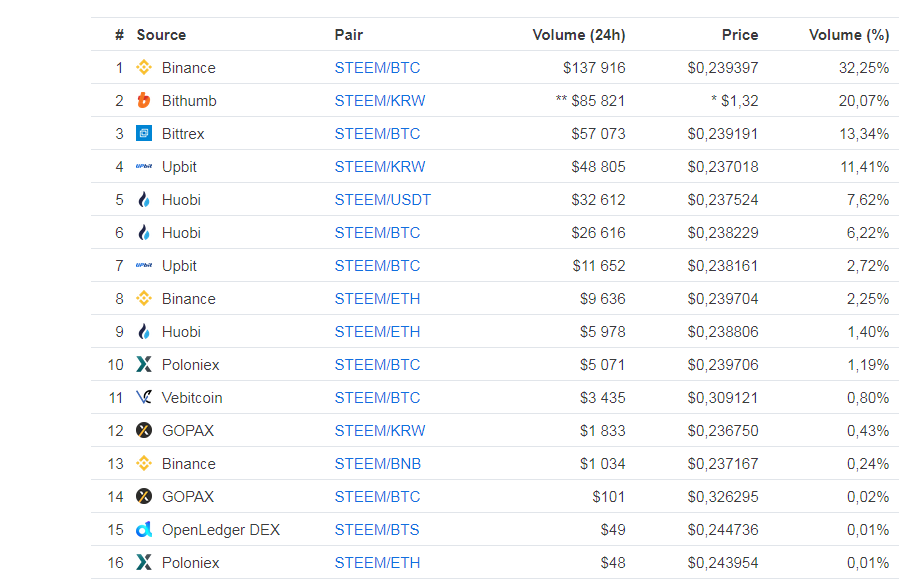Click the Huobi flame icon in row 5
899x579 pixels.
coord(144,200)
